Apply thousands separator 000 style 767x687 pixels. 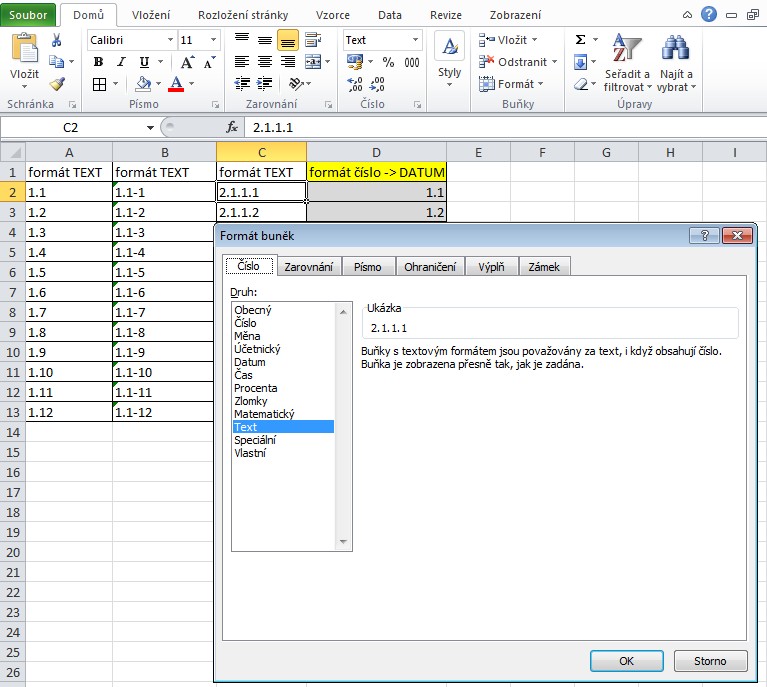[x=412, y=62]
